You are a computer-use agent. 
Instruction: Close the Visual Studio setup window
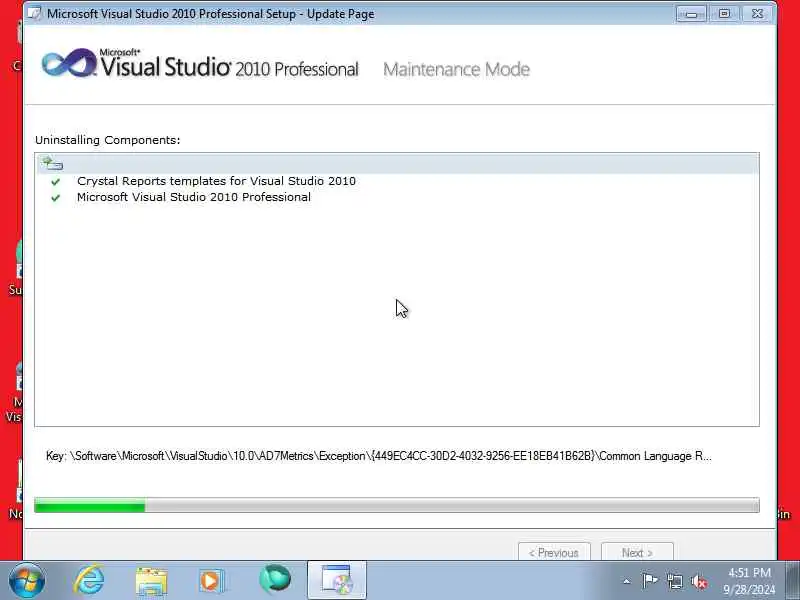pyautogui.click(x=758, y=14)
